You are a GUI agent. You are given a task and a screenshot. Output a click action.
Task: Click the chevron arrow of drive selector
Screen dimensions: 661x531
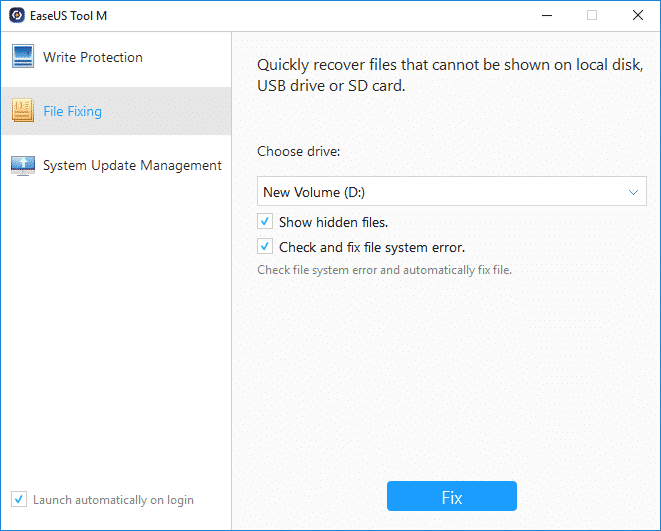pos(633,191)
